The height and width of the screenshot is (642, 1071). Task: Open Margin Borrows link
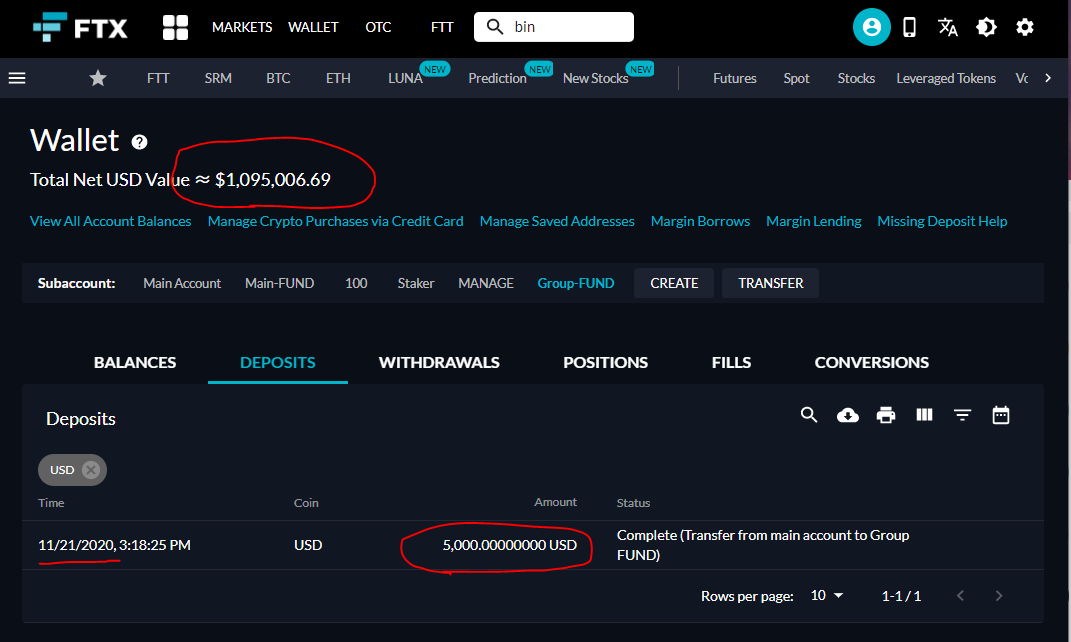(x=700, y=221)
